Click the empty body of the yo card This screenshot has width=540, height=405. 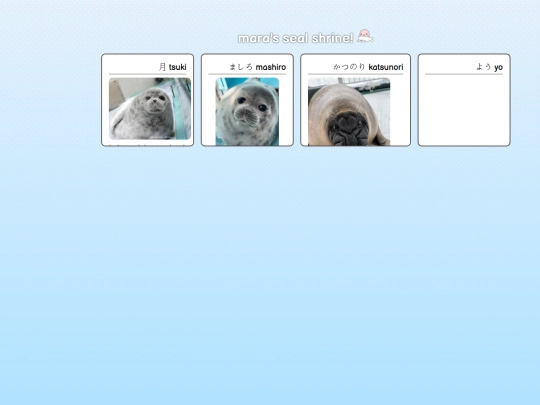click(464, 110)
